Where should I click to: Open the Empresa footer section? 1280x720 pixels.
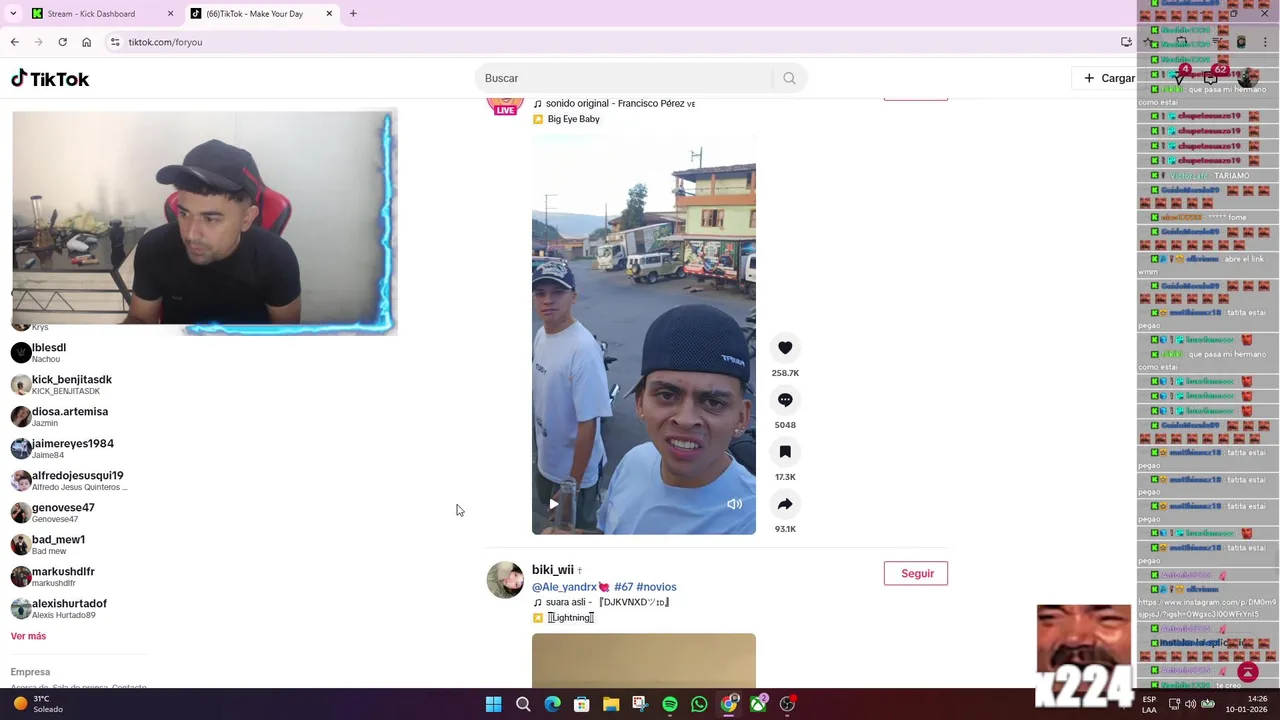[x=30, y=672]
